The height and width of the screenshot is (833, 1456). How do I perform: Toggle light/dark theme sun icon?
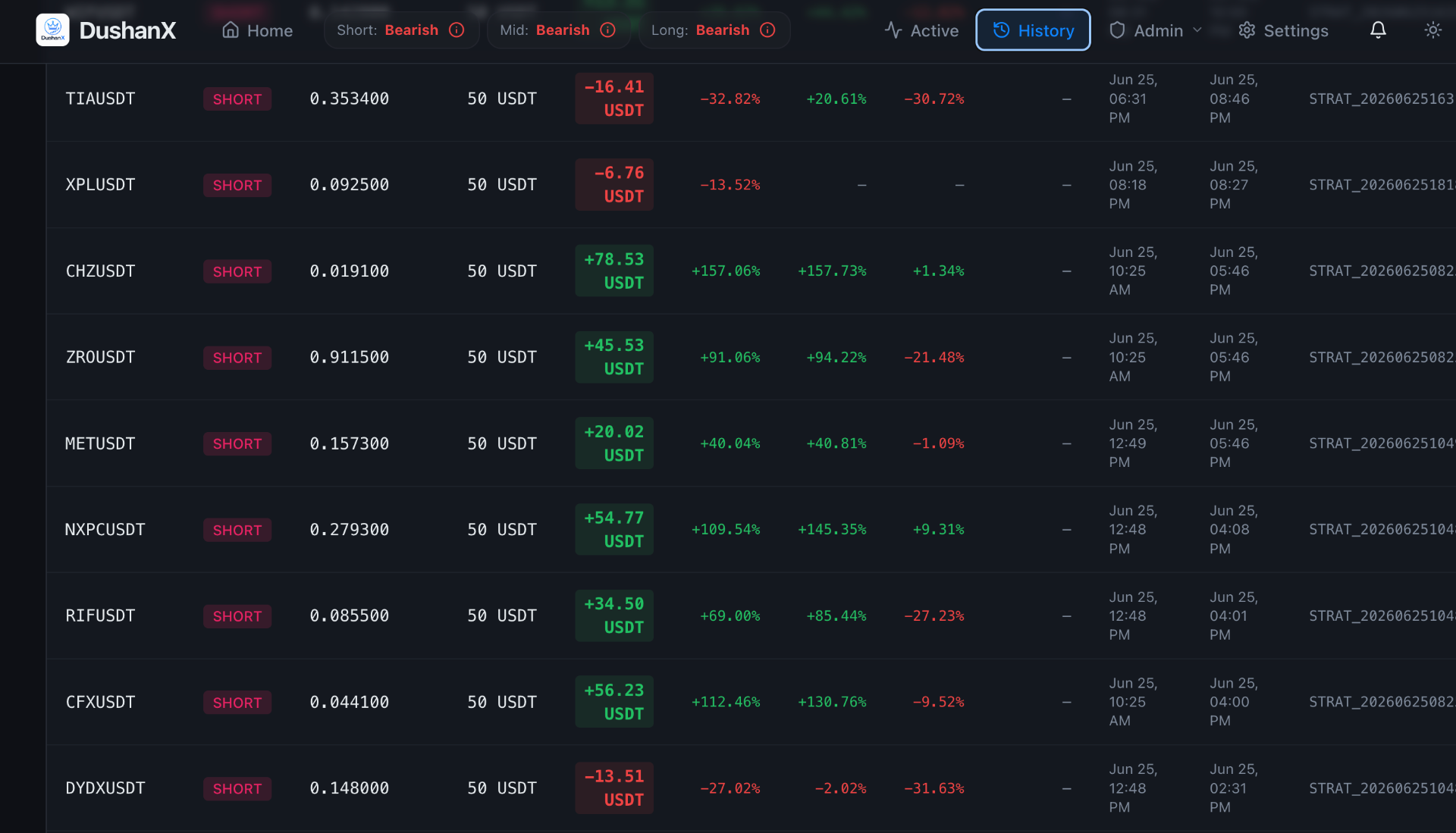click(x=1432, y=30)
